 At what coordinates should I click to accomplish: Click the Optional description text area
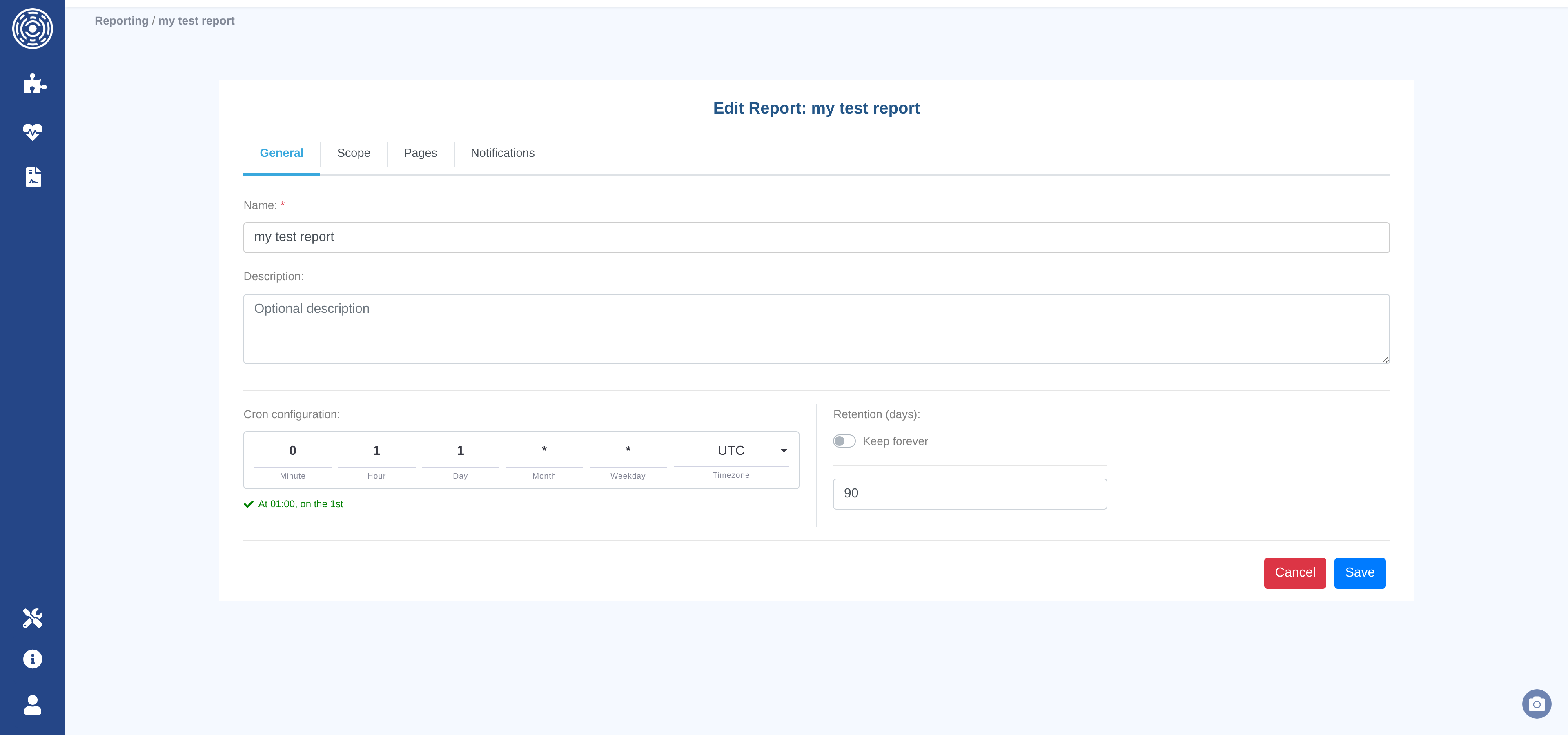[x=816, y=329]
